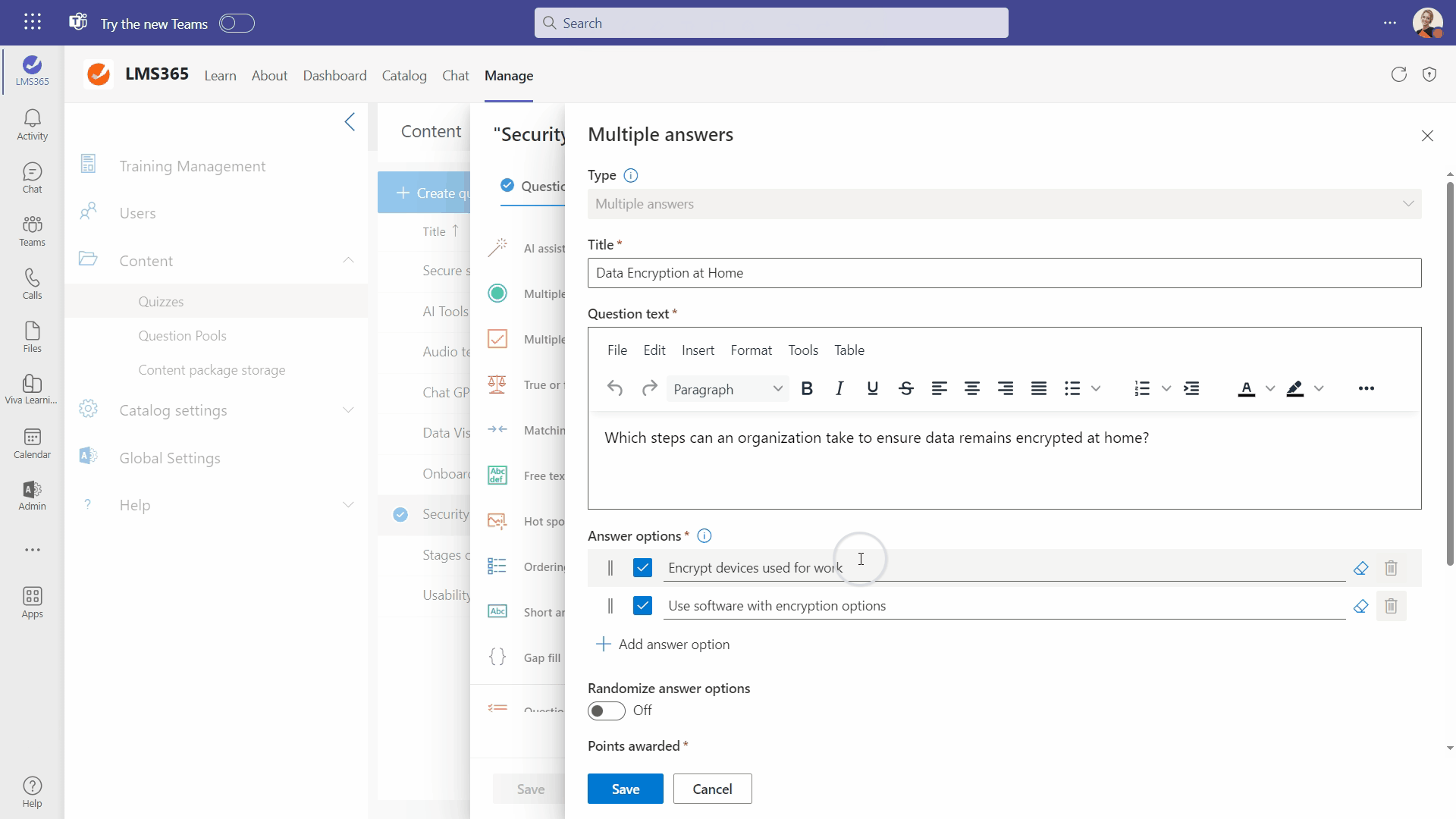Viewport: 1456px width, 819px height.
Task: Delete the 'Use software with encryption options' answer
Action: tap(1391, 606)
